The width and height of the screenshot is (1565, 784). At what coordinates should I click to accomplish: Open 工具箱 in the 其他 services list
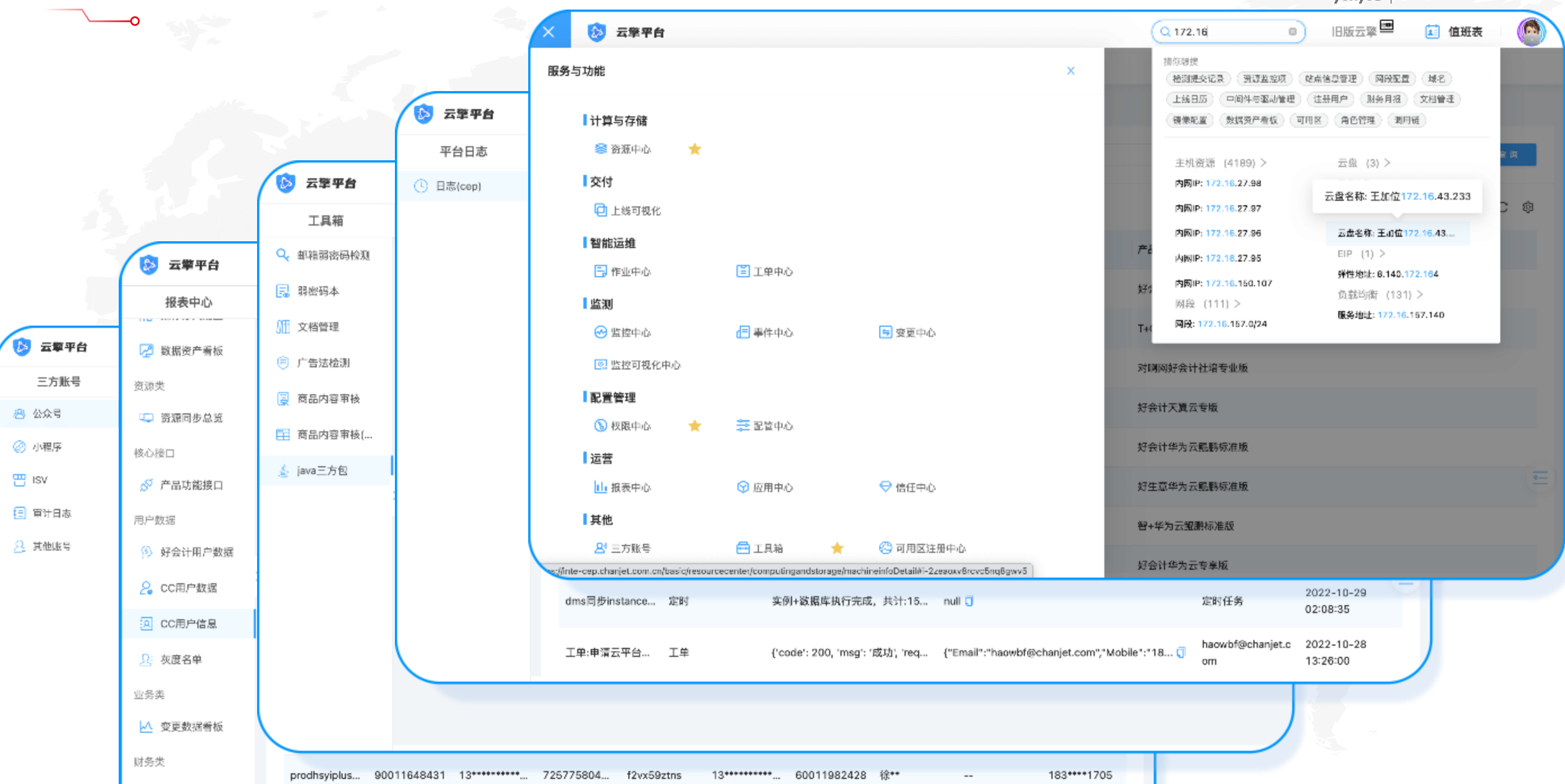coord(759,548)
